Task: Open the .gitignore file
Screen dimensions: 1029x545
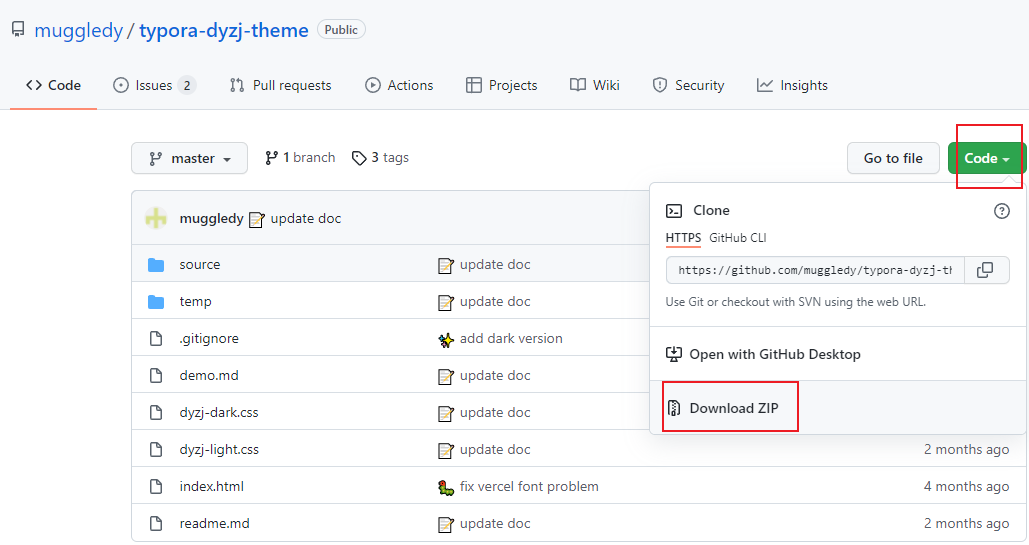Action: 209,339
